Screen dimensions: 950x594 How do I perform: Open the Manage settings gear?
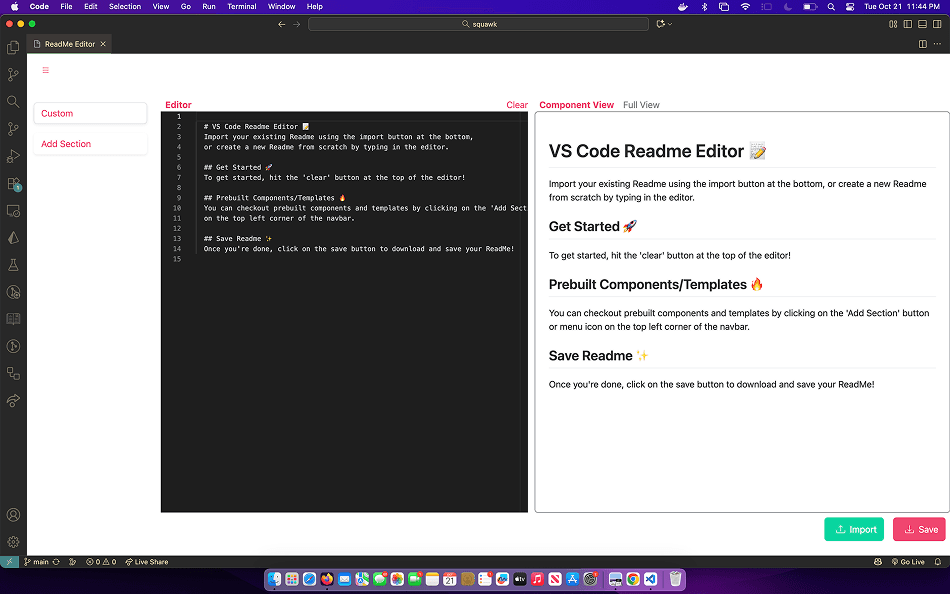coord(13,541)
